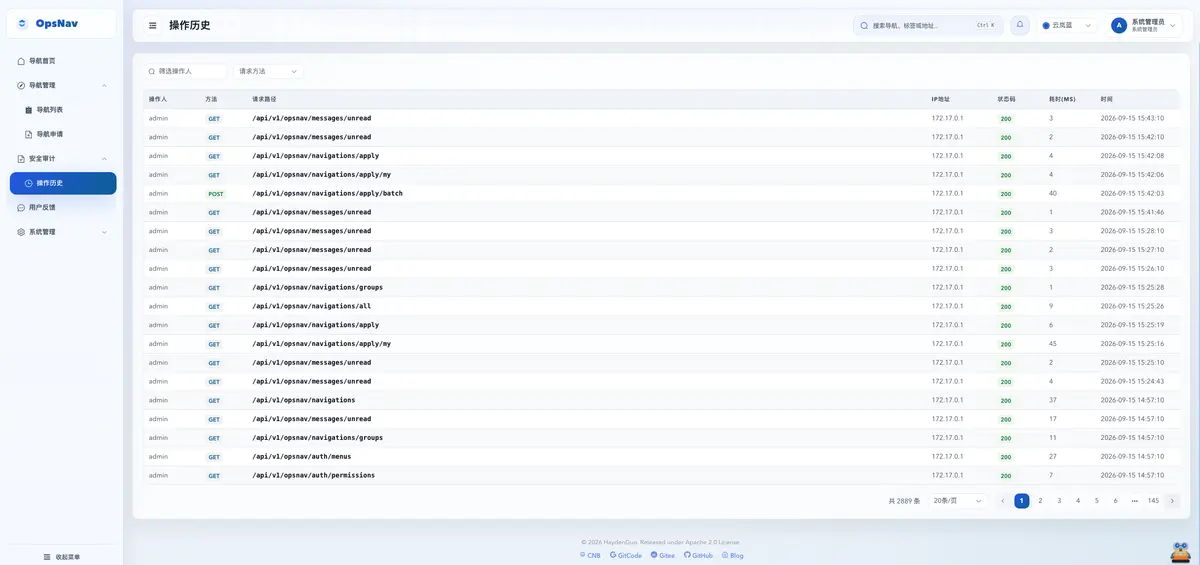Viewport: 1200px width, 565px height.
Task: Click the IP地址 column header
Action: pos(941,99)
